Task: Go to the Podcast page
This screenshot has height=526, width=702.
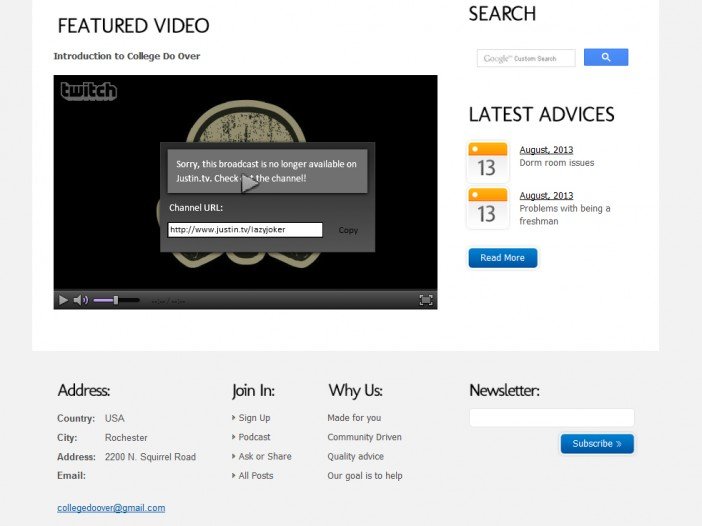Action: [x=254, y=437]
